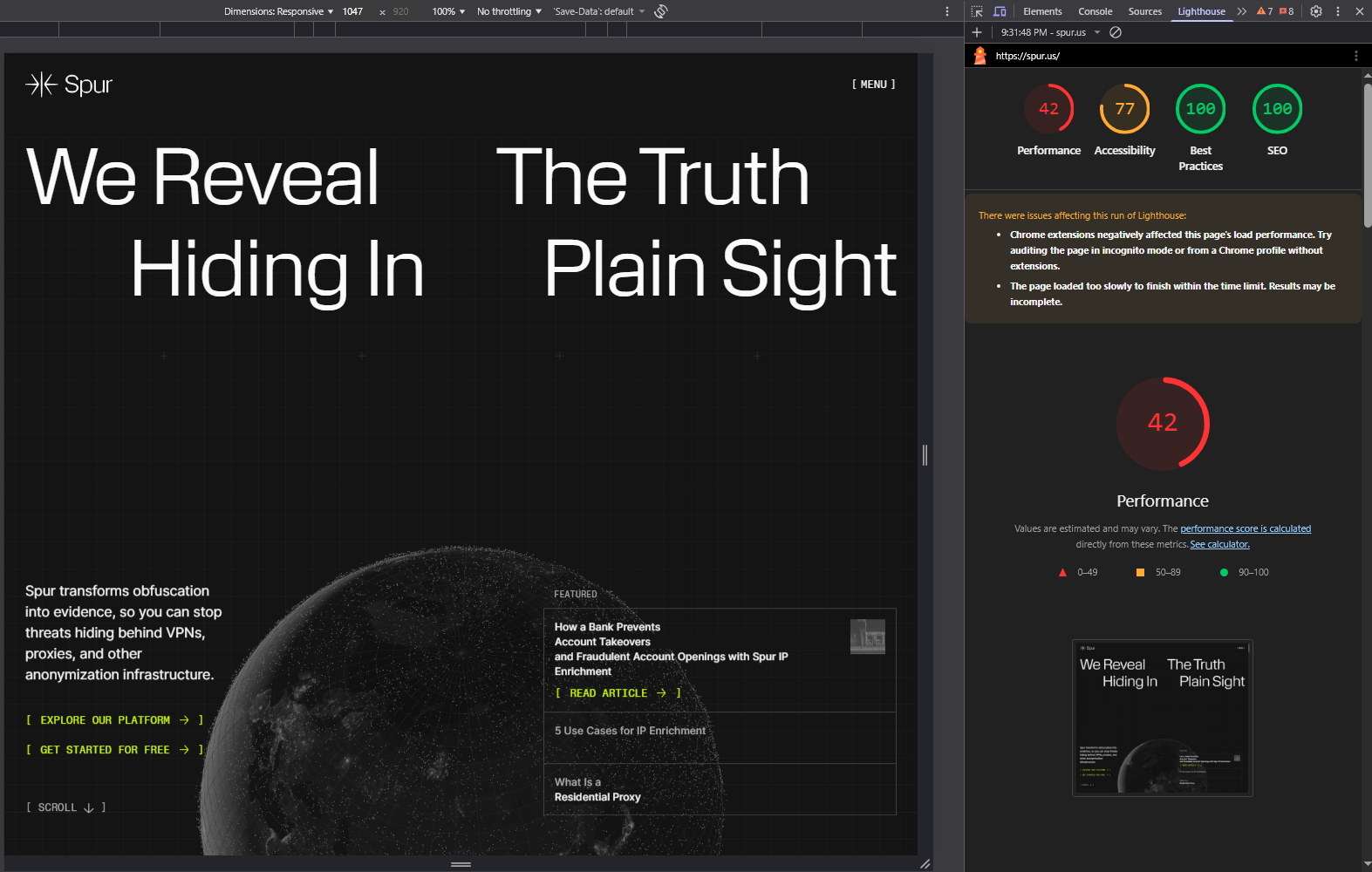Screen dimensions: 1372x872
Task: Open the No throttling dropdown
Action: pyautogui.click(x=509, y=11)
